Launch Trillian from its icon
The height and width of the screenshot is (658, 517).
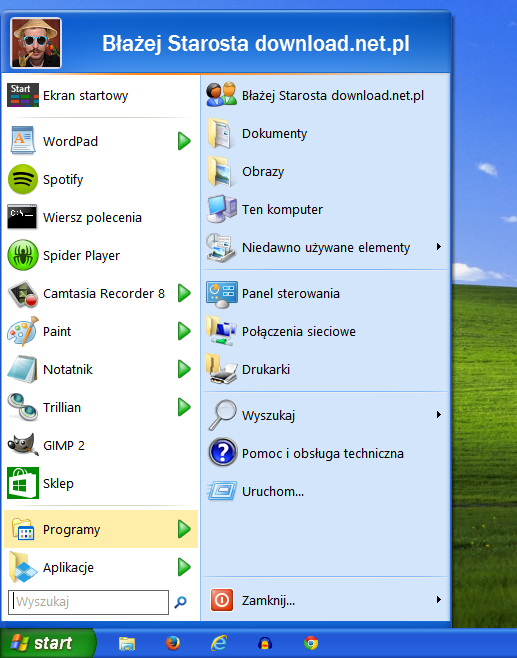click(x=23, y=407)
